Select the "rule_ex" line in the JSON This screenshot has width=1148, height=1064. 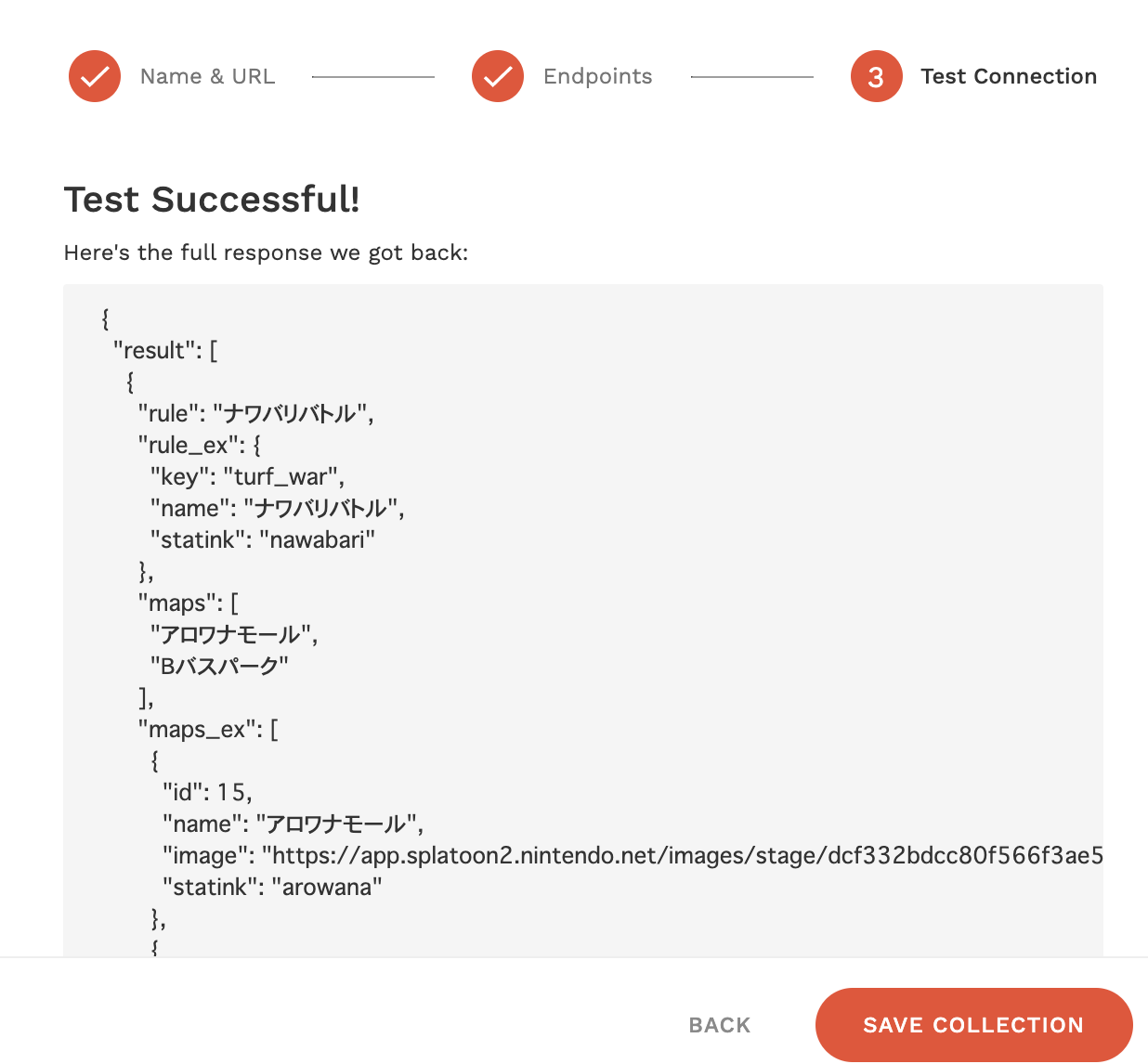click(x=199, y=446)
